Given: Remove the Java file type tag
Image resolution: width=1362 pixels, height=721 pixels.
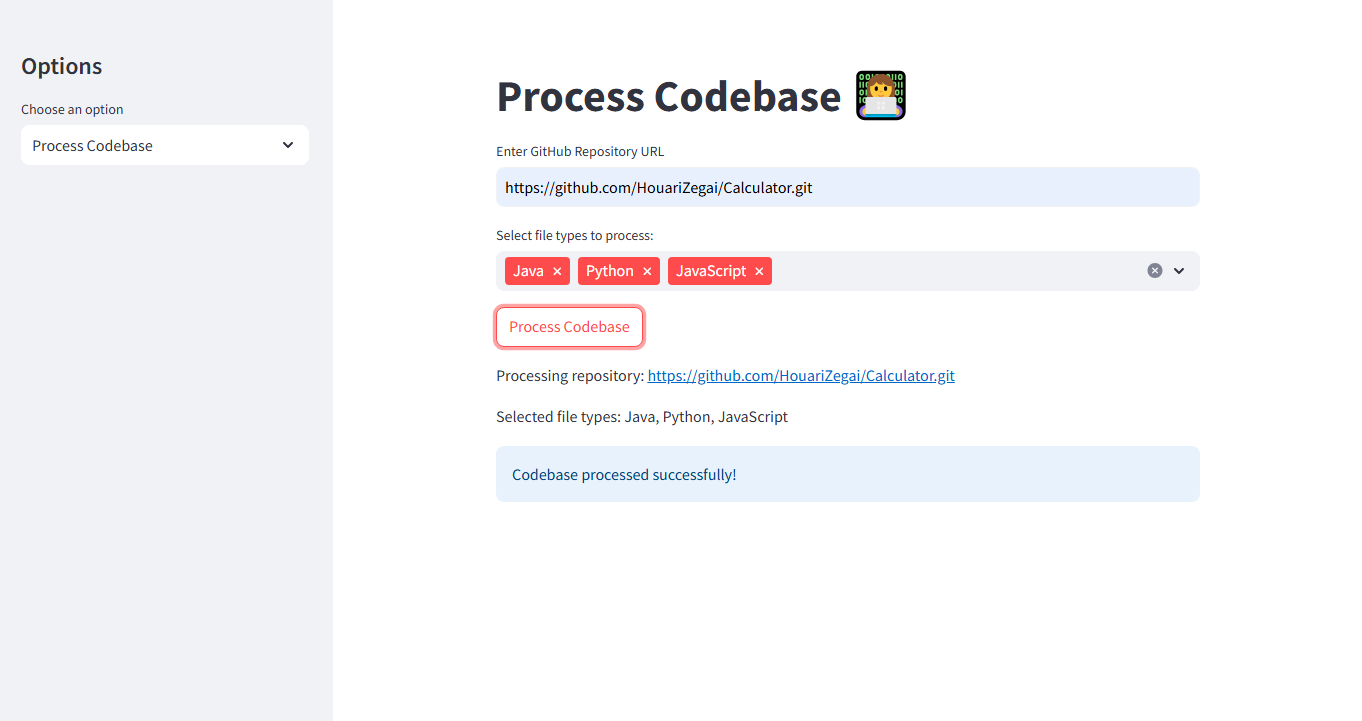Looking at the screenshot, I should [557, 271].
